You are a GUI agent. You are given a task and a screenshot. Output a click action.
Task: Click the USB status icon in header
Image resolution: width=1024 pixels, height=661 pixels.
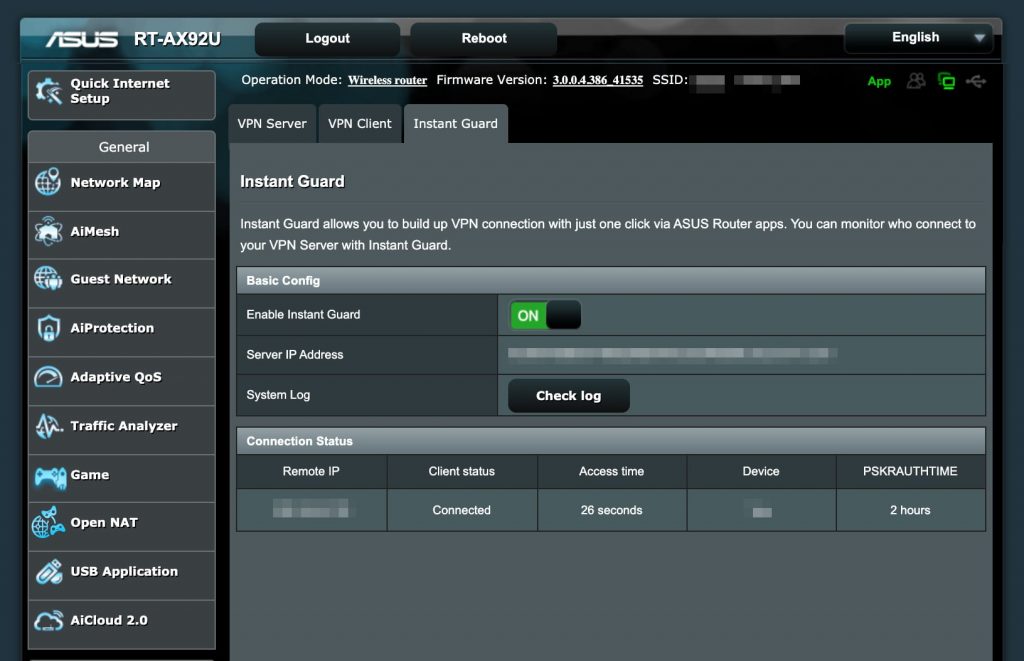click(x=976, y=81)
